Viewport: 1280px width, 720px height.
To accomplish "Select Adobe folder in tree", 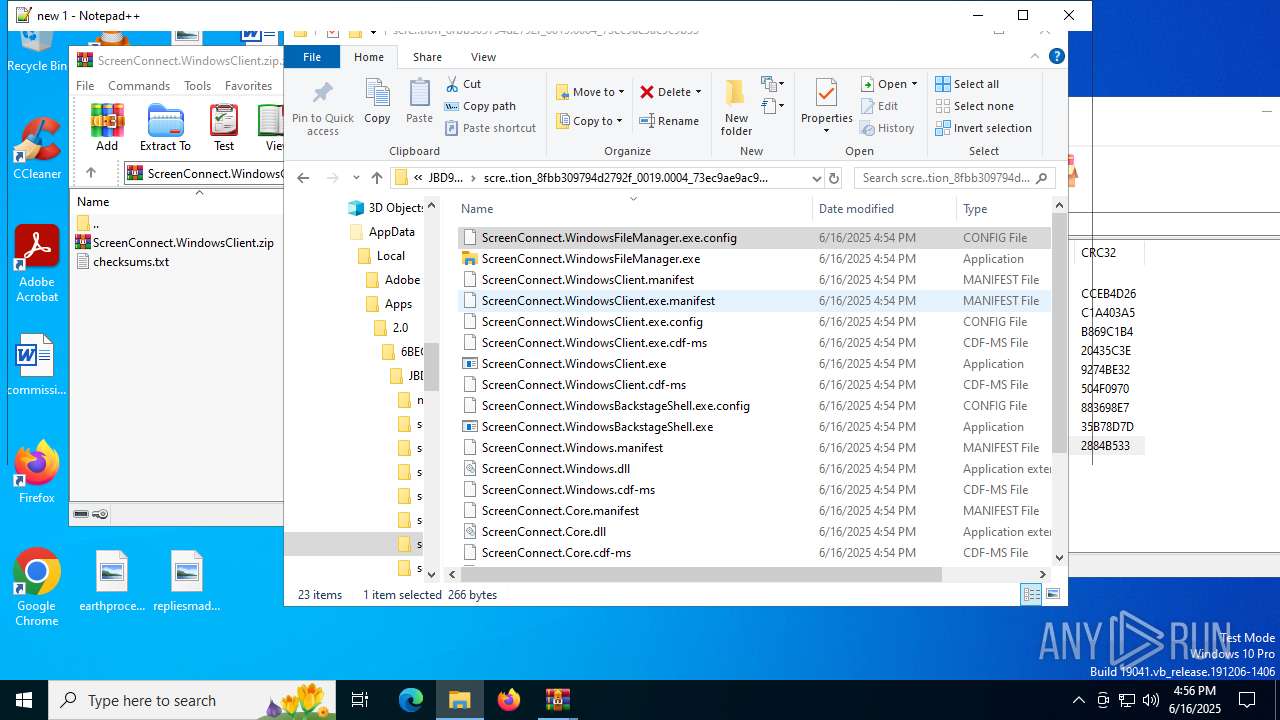I will pyautogui.click(x=402, y=280).
